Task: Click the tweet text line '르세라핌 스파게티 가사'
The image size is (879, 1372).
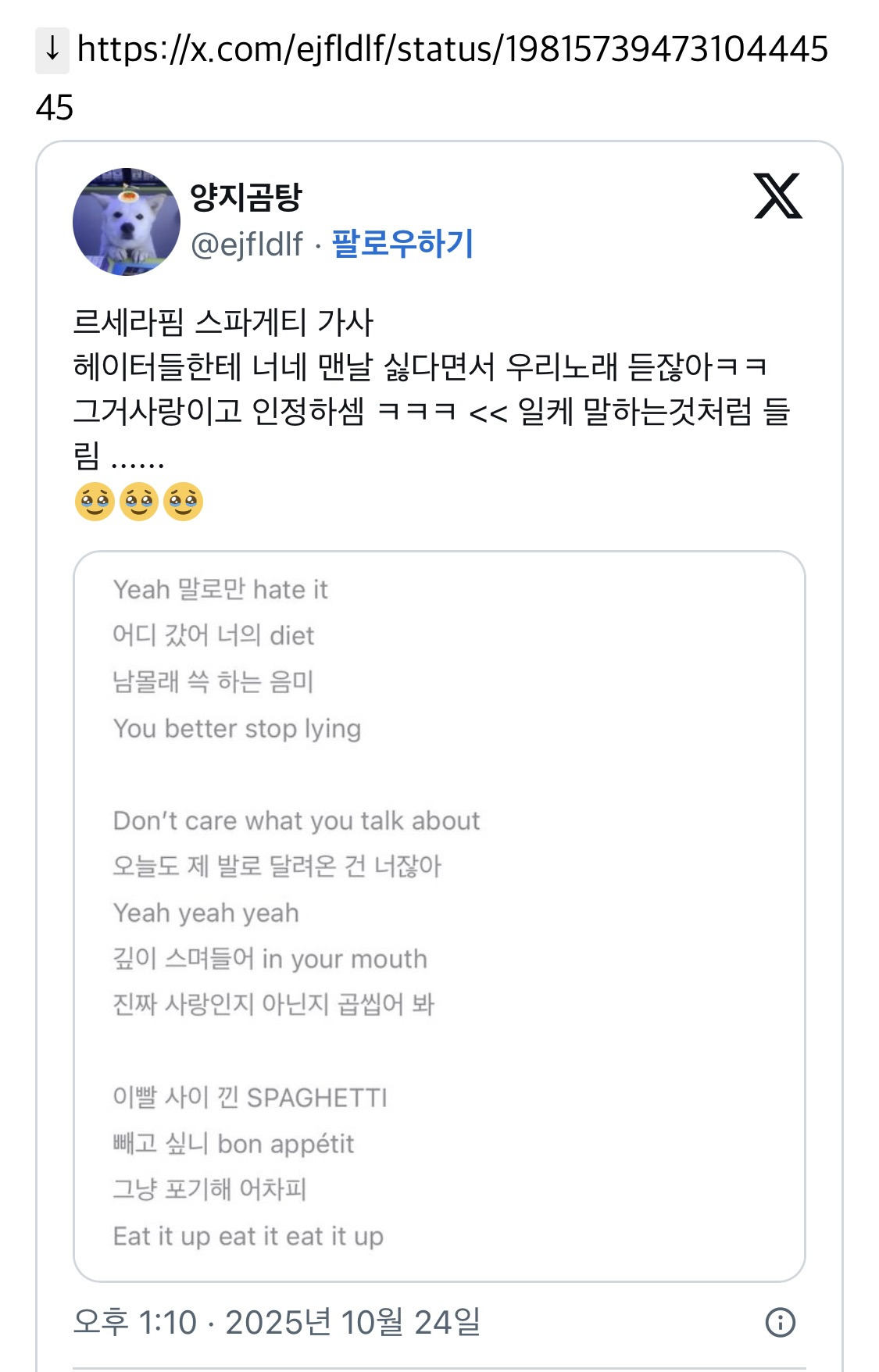Action: (223, 322)
